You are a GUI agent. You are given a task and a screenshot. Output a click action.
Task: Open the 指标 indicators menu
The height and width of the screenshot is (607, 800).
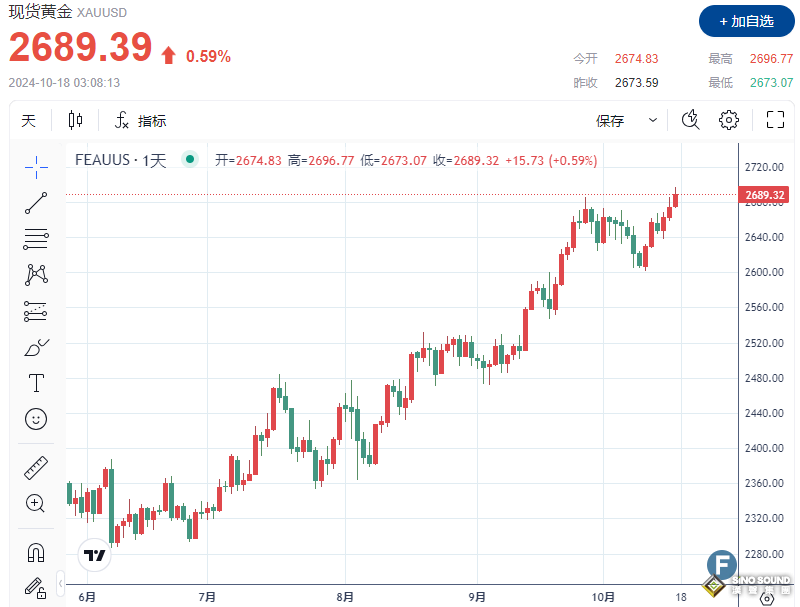(141, 121)
